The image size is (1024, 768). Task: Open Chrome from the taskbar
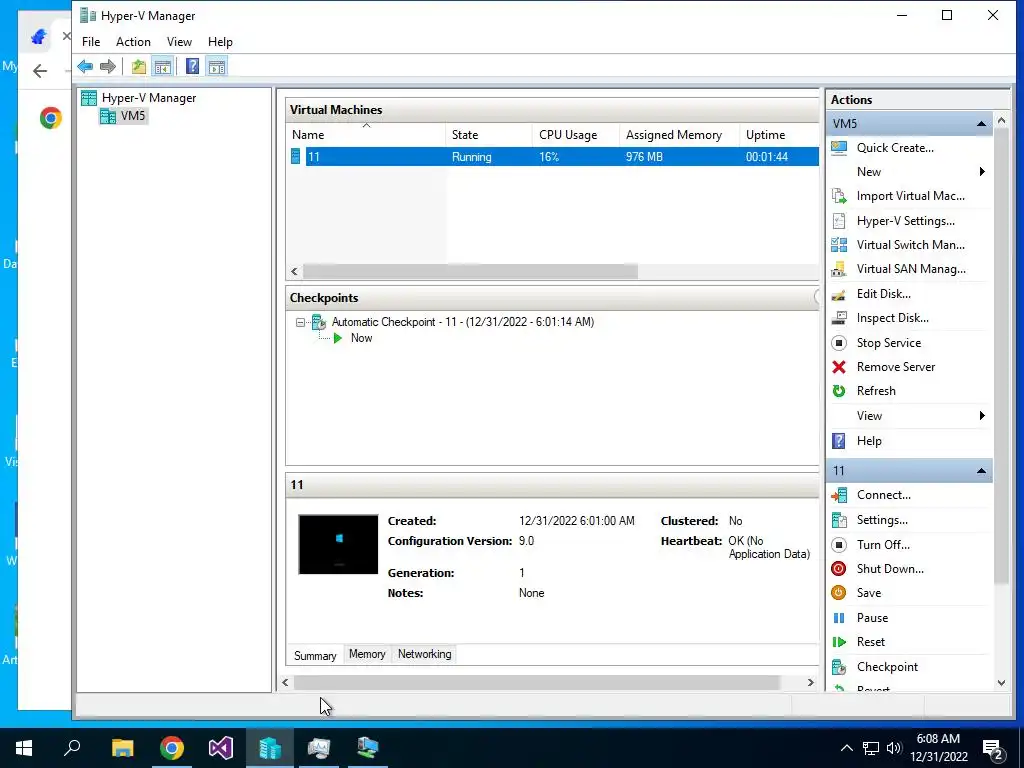172,748
